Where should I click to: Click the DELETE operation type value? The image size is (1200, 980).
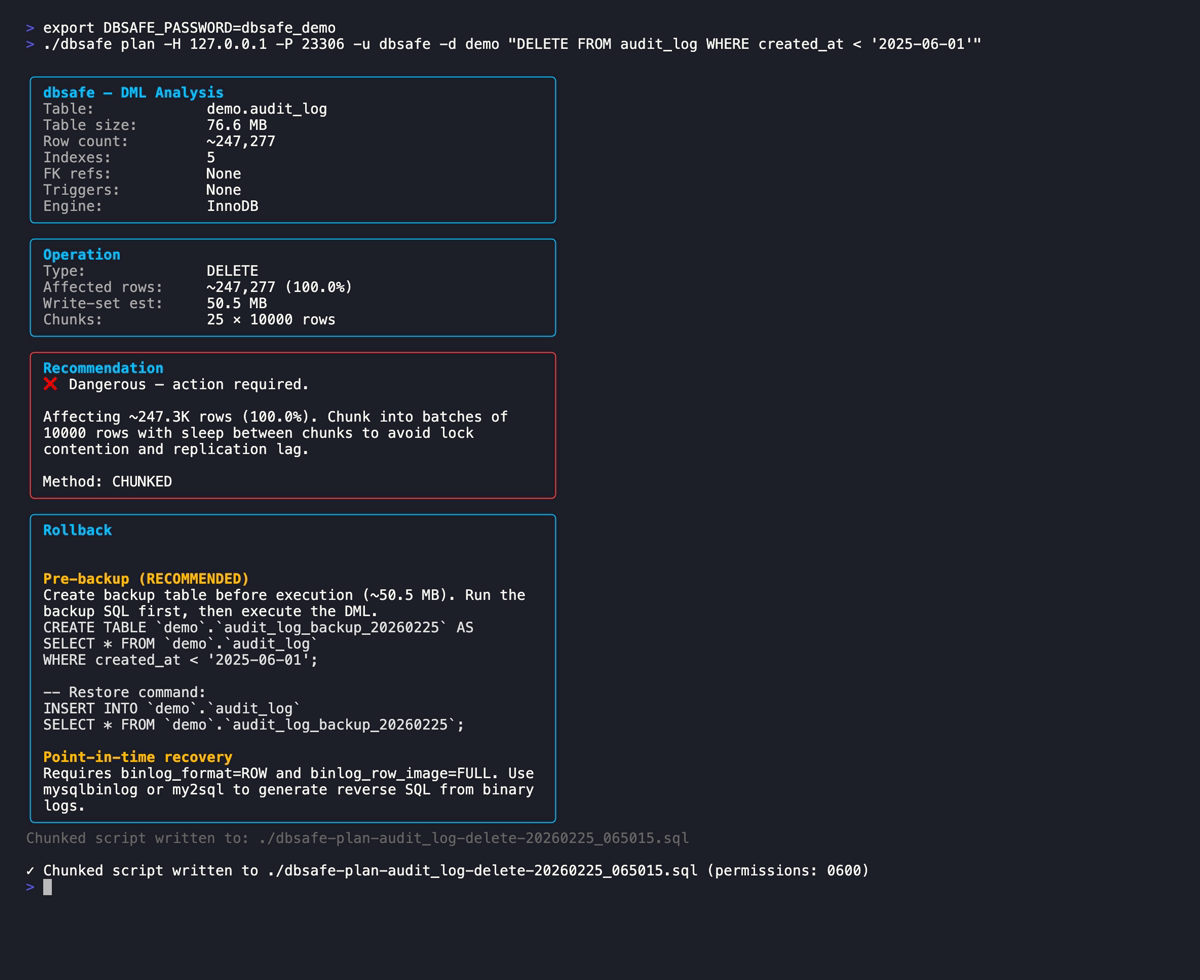point(232,271)
